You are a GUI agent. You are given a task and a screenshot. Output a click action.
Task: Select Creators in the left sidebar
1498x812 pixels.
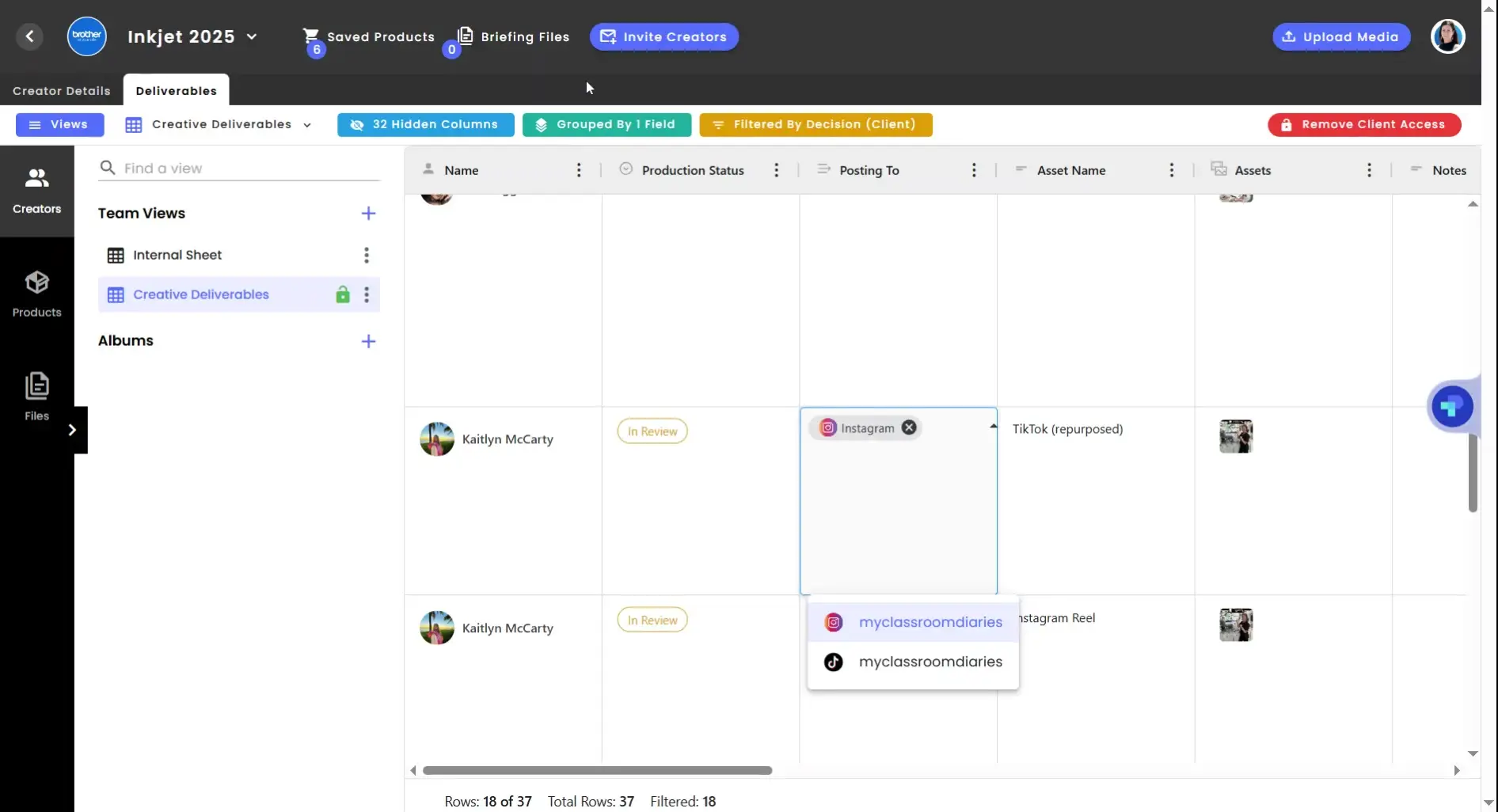pyautogui.click(x=36, y=188)
